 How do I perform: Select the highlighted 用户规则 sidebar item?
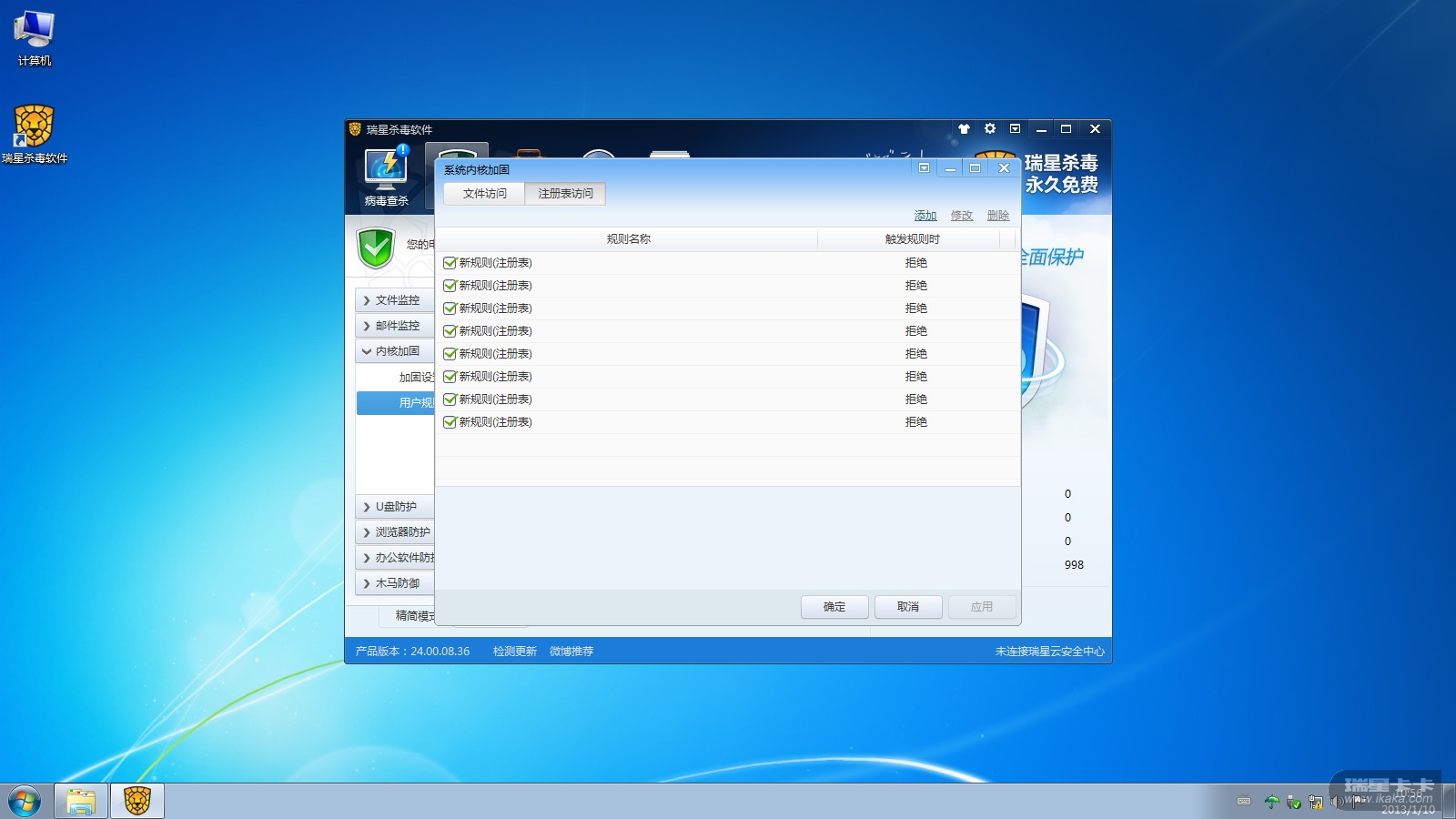pos(396,403)
